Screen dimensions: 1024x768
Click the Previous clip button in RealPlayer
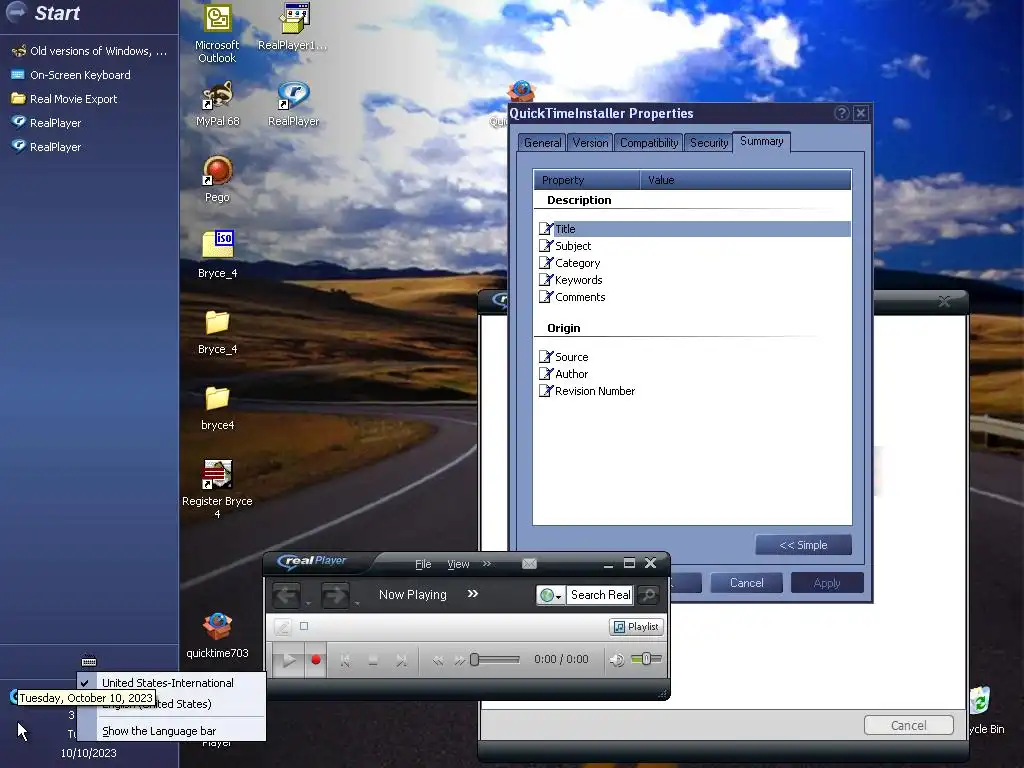[345, 661]
